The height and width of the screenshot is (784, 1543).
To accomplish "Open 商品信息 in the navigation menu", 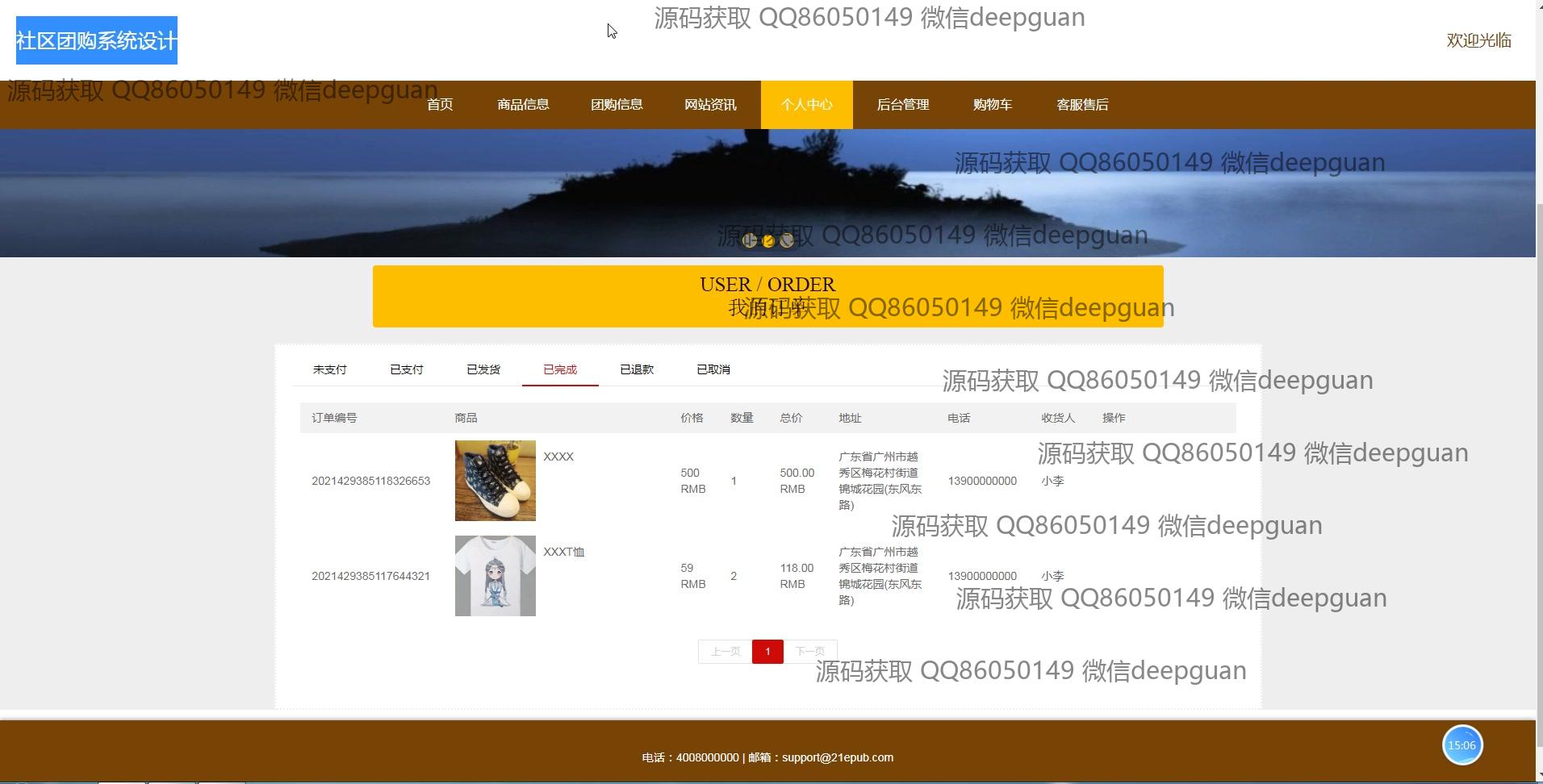I will pos(523,105).
